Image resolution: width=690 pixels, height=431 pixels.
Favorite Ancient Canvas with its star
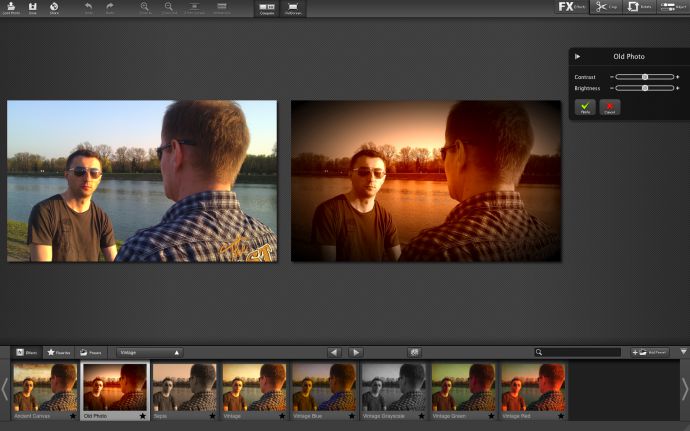[x=73, y=416]
